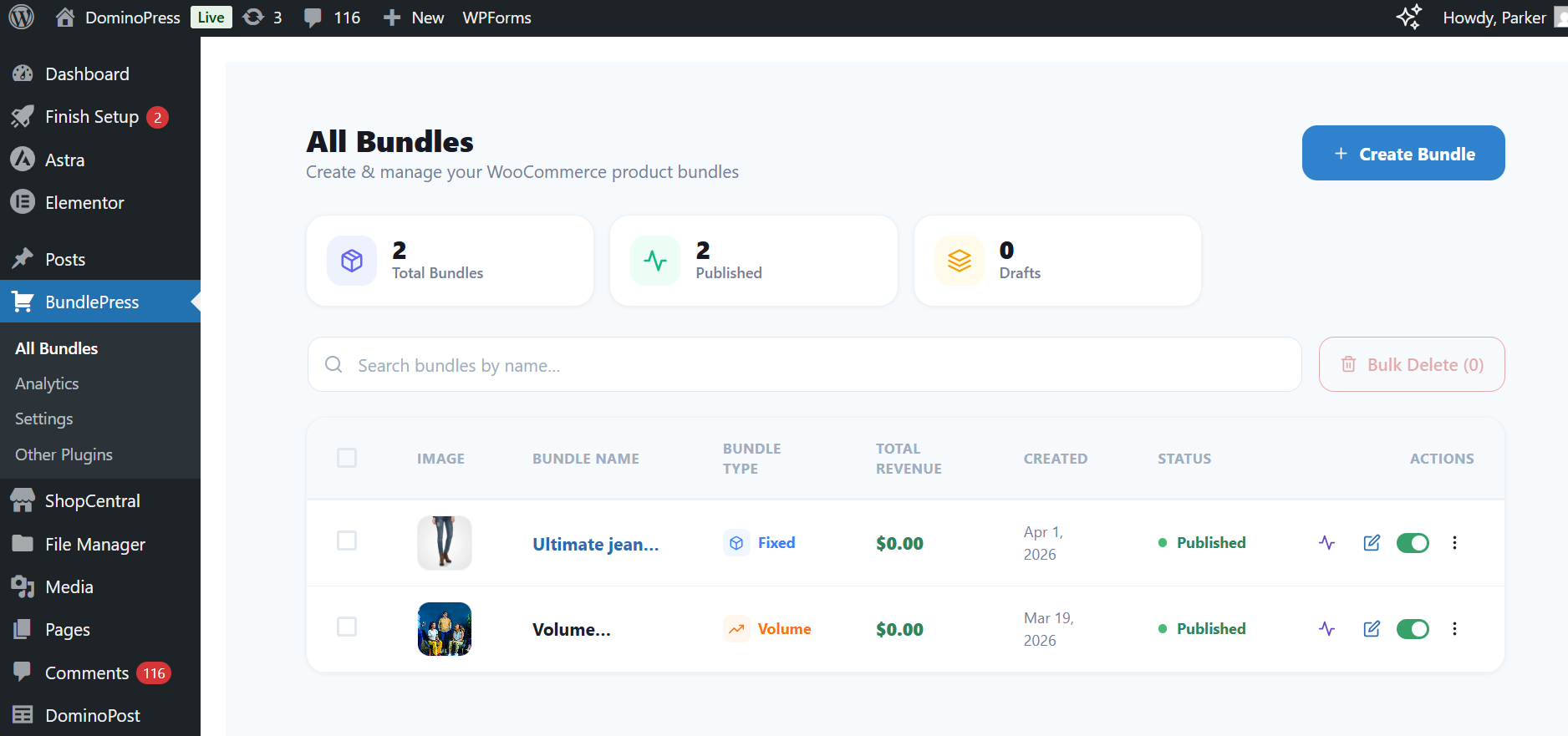This screenshot has width=1568, height=736.
Task: Click the Bulk Delete (0) button
Action: pos(1412,364)
